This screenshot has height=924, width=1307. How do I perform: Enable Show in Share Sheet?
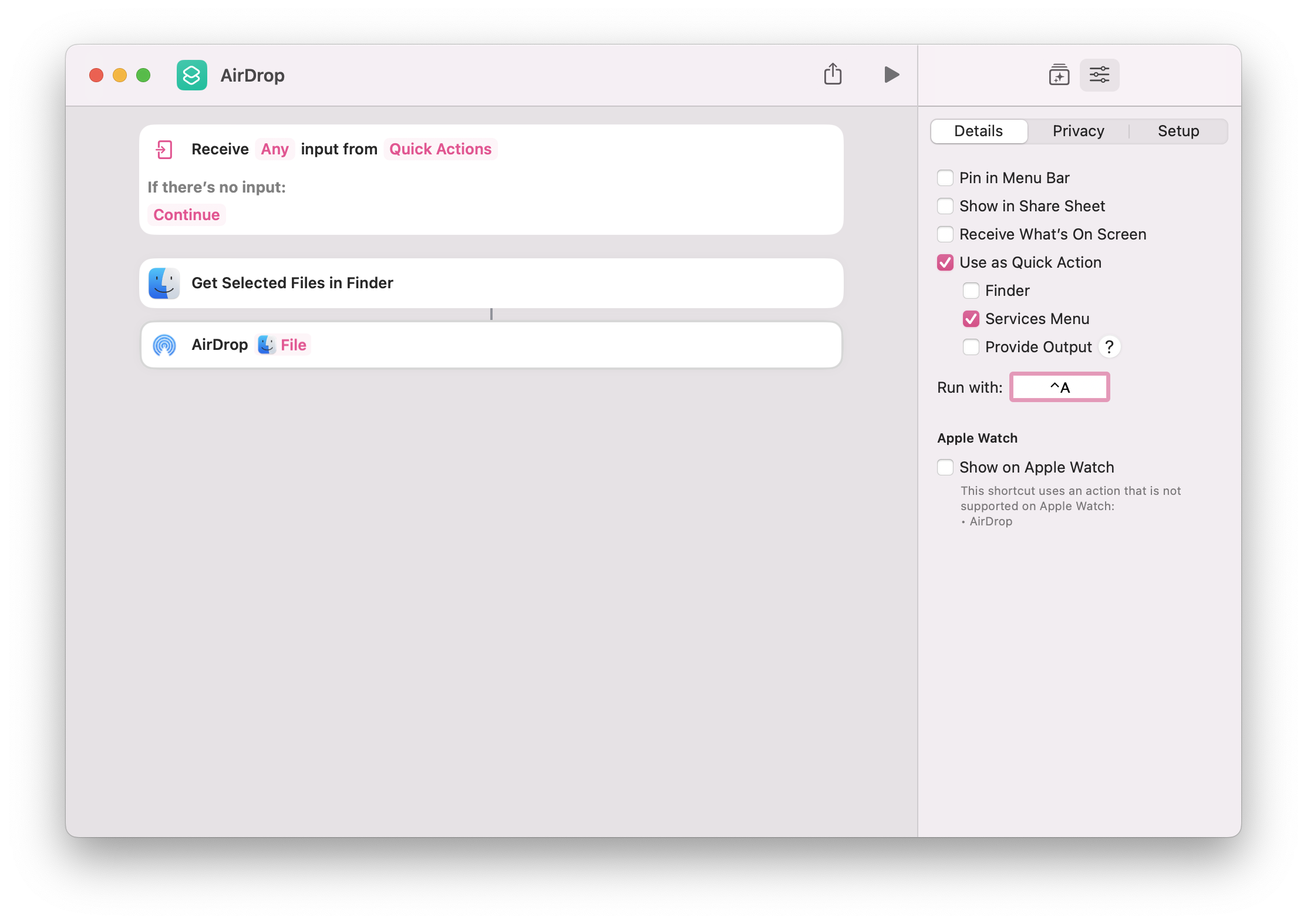[x=945, y=206]
